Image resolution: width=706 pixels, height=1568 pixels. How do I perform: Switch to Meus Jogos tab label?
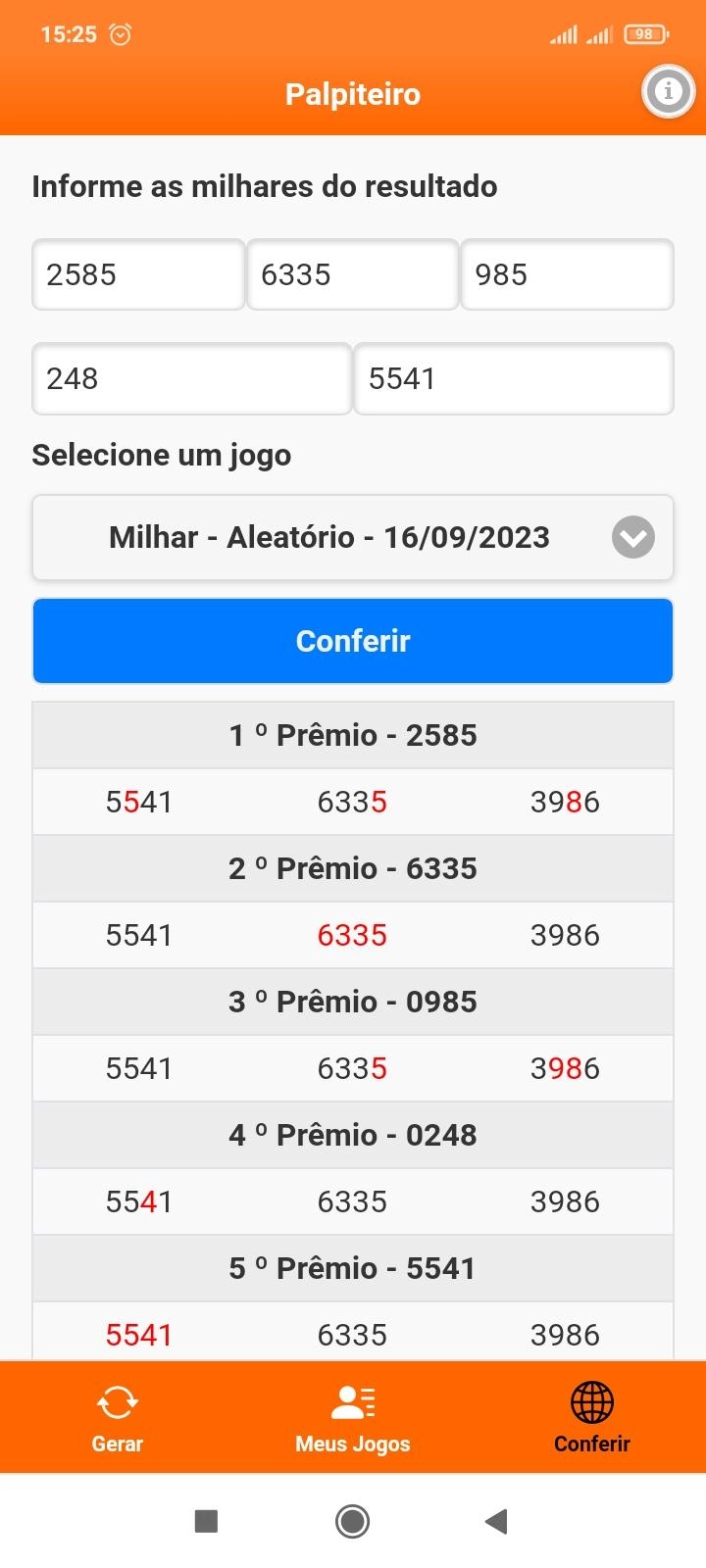click(x=353, y=1444)
